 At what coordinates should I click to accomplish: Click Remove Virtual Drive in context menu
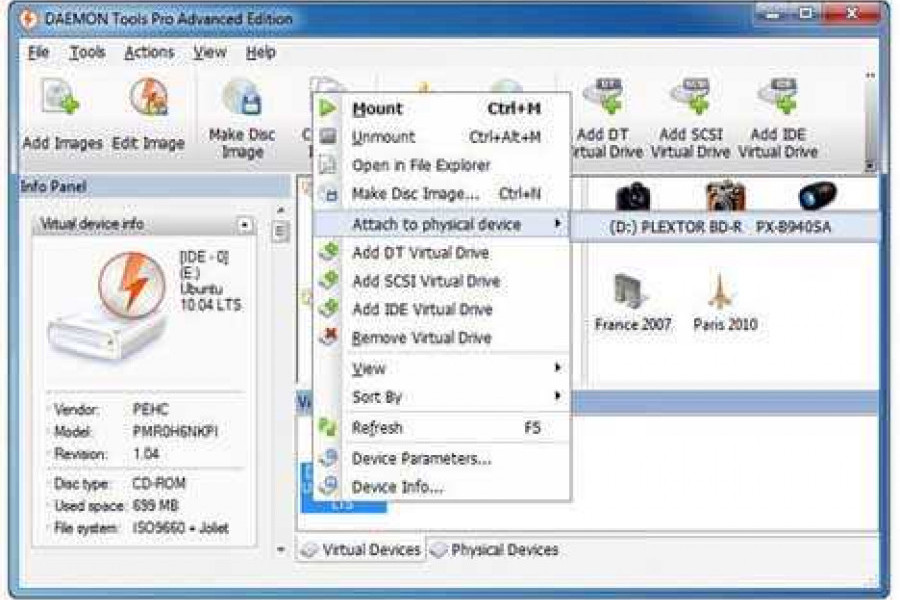point(421,338)
